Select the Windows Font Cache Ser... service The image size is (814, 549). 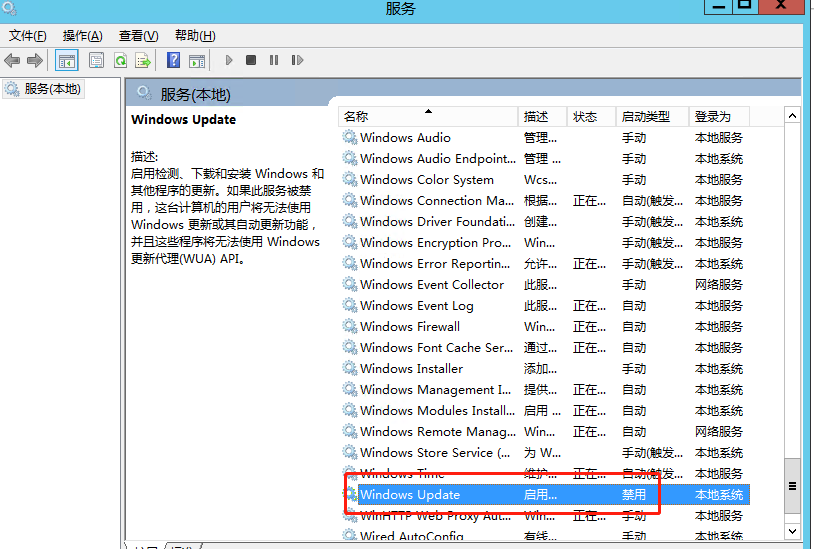coord(436,348)
